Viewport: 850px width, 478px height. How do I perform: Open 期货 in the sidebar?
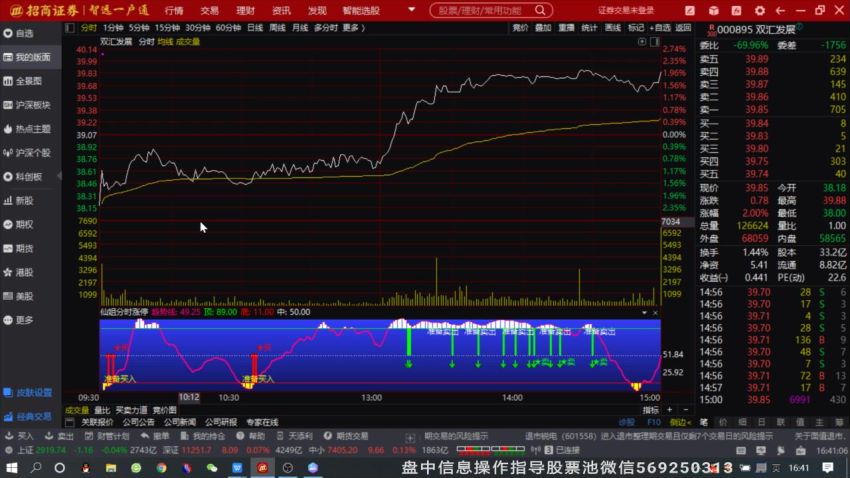tap(20, 248)
